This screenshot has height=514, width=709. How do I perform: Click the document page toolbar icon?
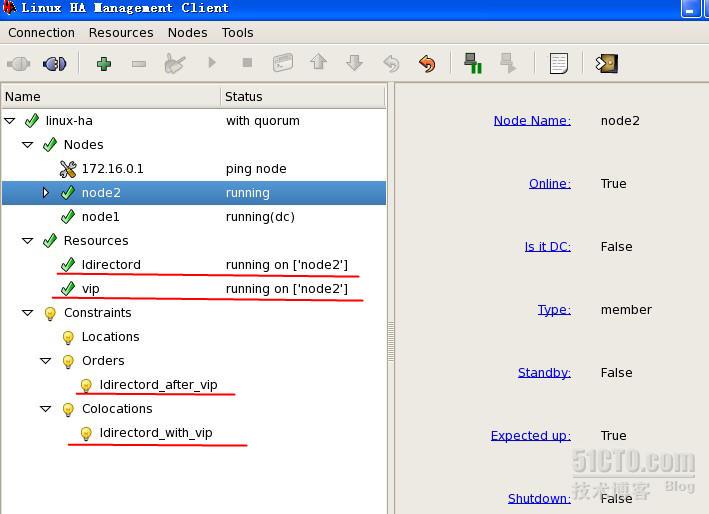(559, 63)
